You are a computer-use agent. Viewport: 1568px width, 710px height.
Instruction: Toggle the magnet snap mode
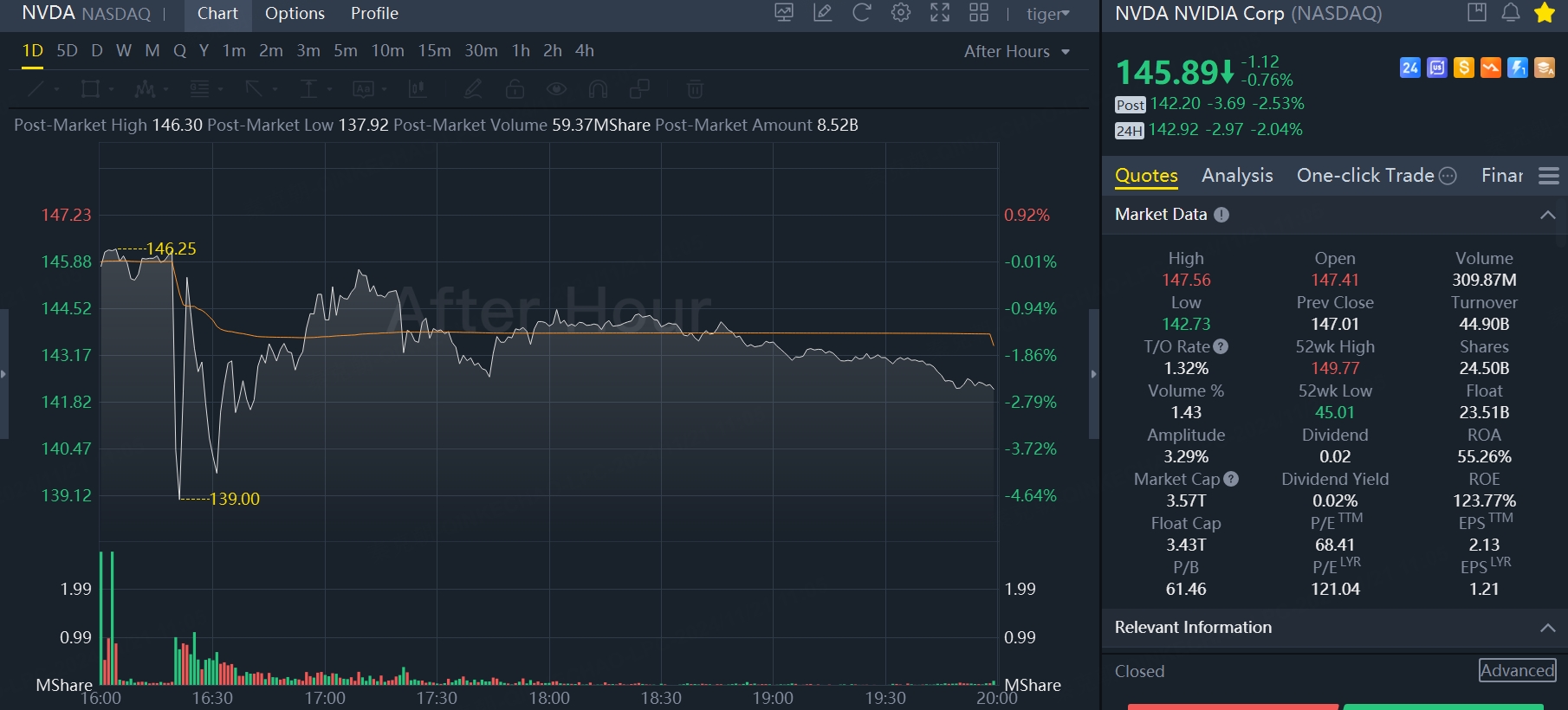(598, 89)
